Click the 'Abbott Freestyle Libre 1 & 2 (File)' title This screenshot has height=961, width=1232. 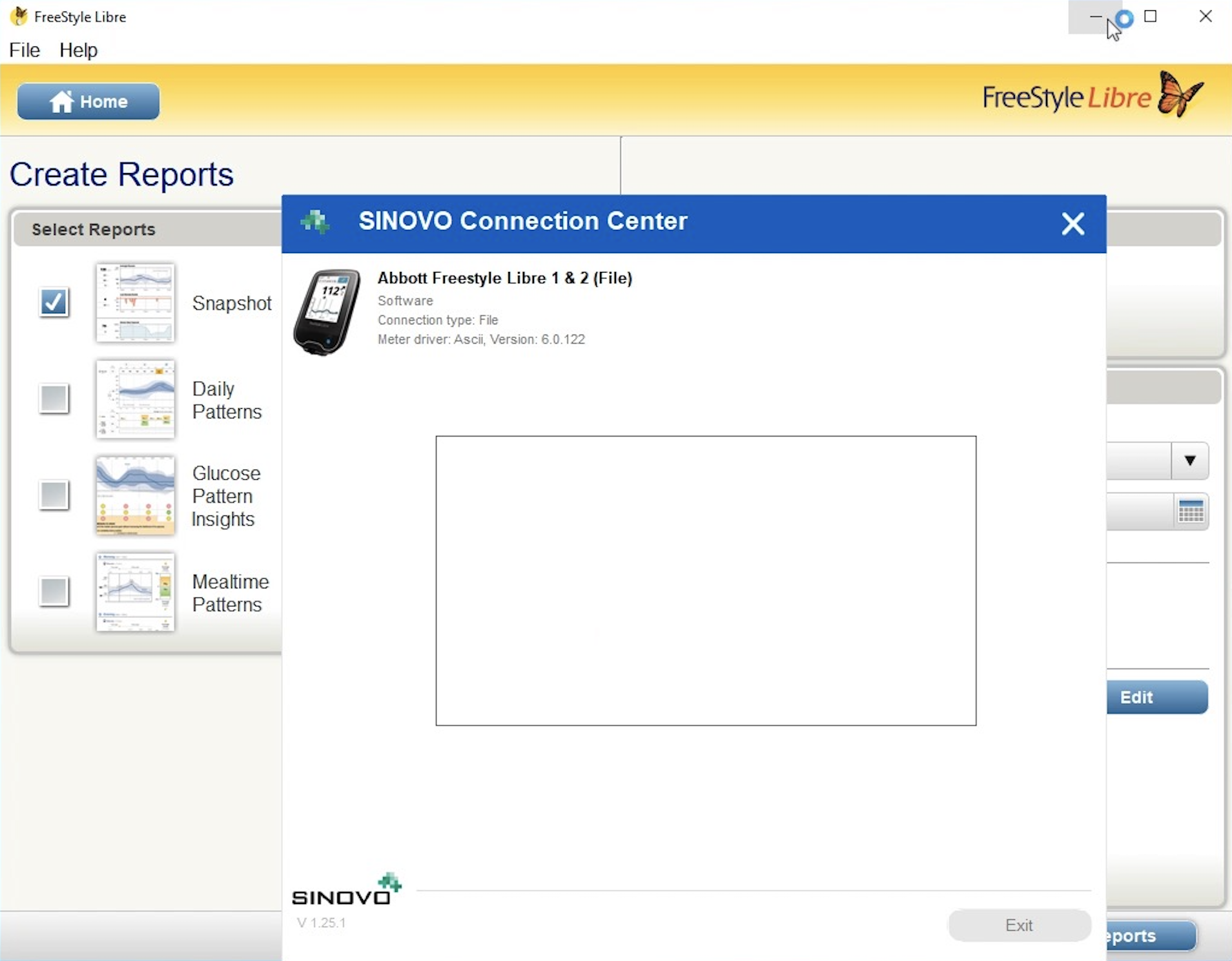(x=505, y=278)
